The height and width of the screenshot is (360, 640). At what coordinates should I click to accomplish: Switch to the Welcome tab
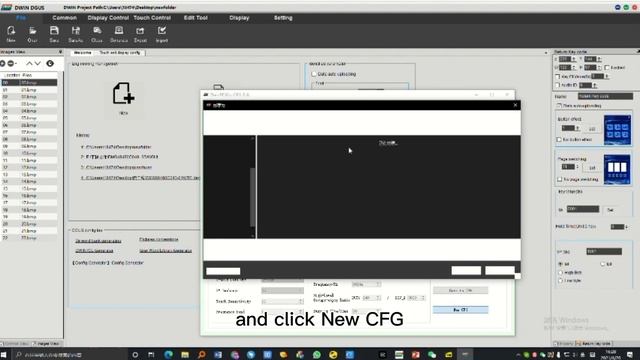pyautogui.click(x=82, y=53)
